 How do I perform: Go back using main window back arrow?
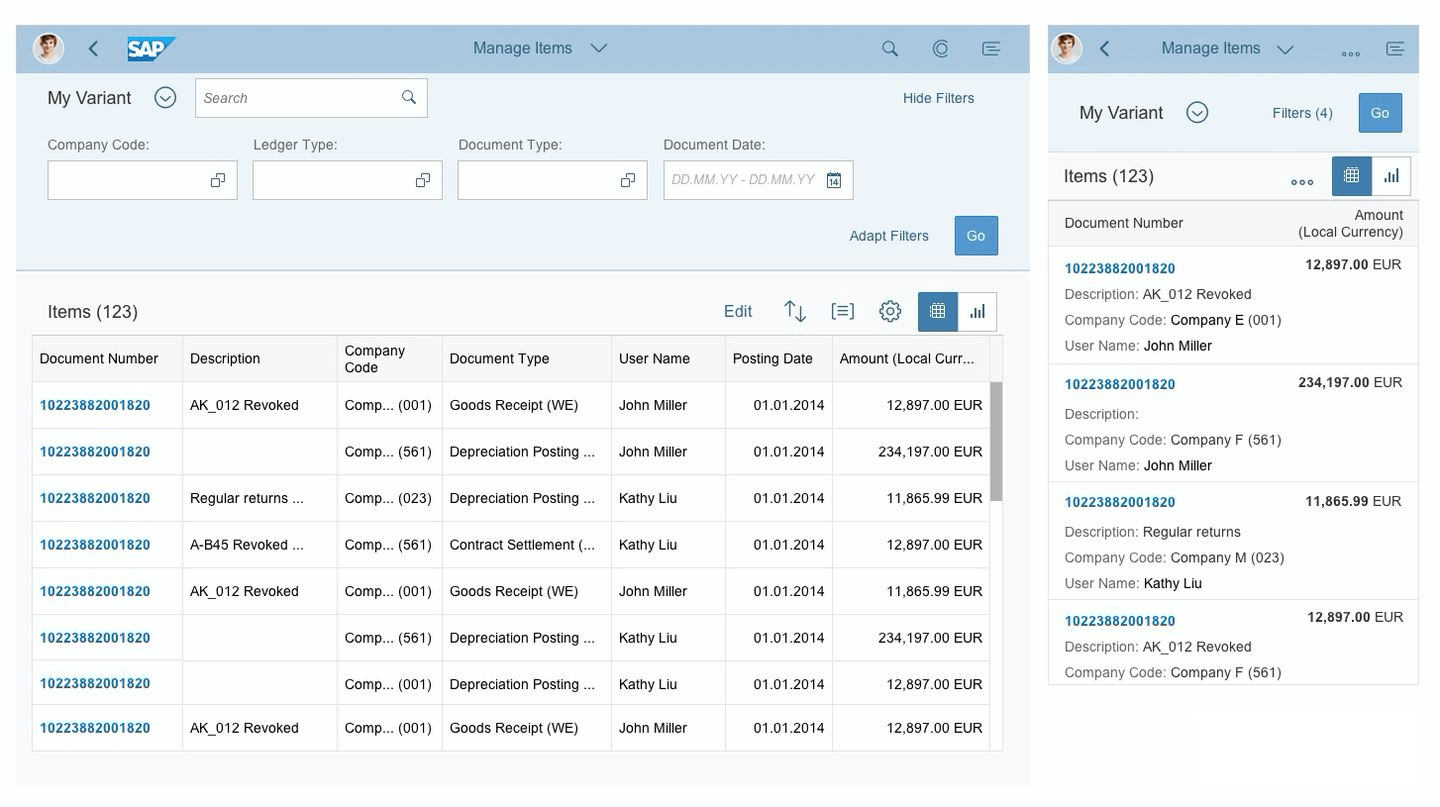[x=93, y=48]
